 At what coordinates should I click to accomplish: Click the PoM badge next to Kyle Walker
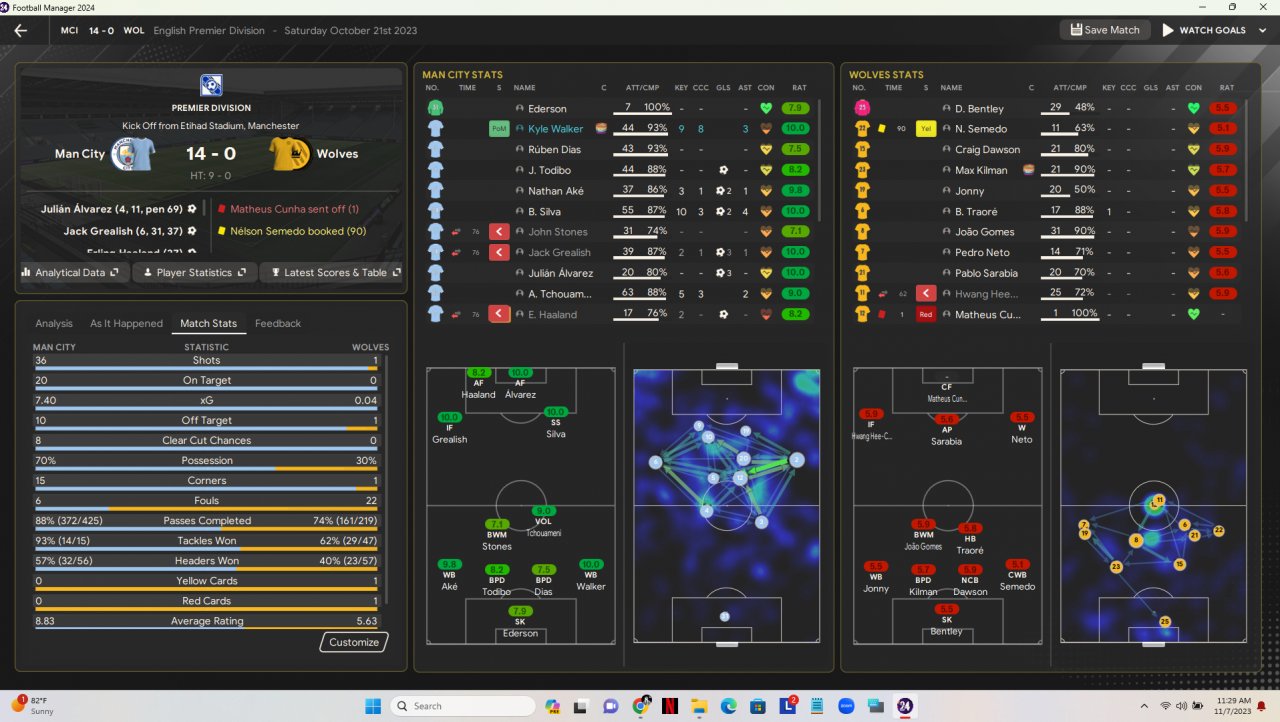pyautogui.click(x=499, y=129)
